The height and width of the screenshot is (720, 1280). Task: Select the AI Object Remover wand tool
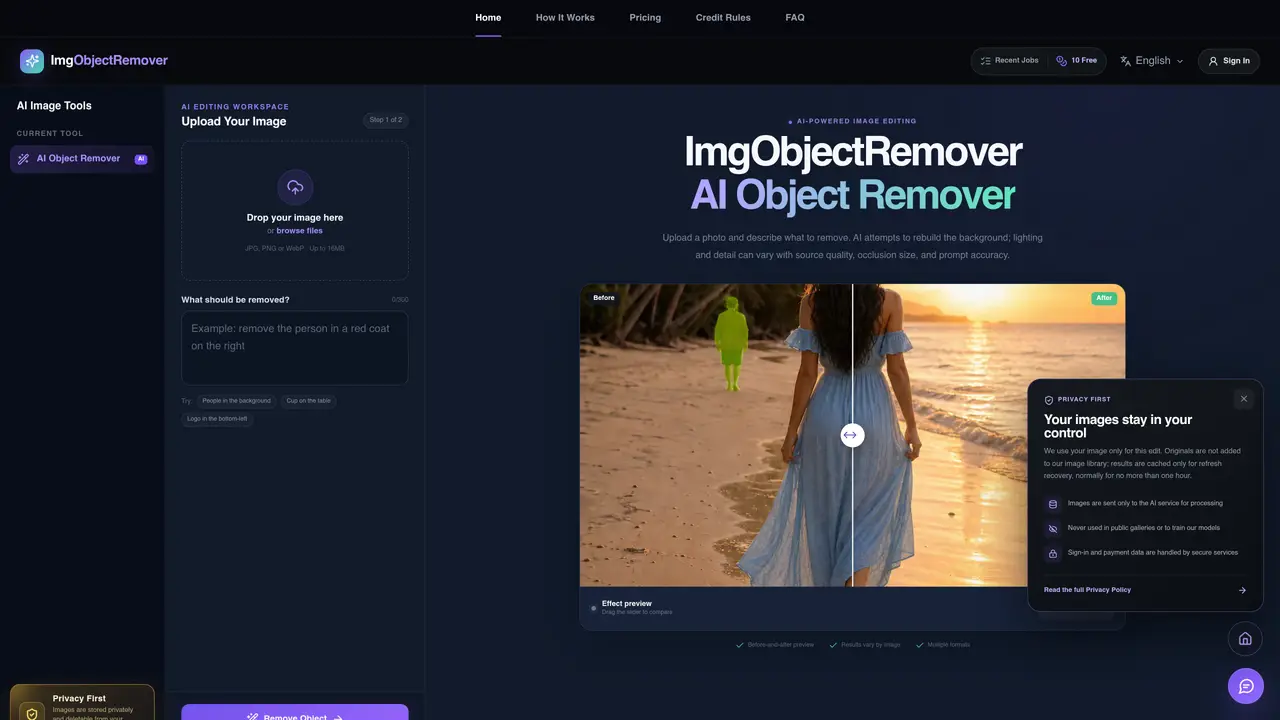click(x=82, y=159)
